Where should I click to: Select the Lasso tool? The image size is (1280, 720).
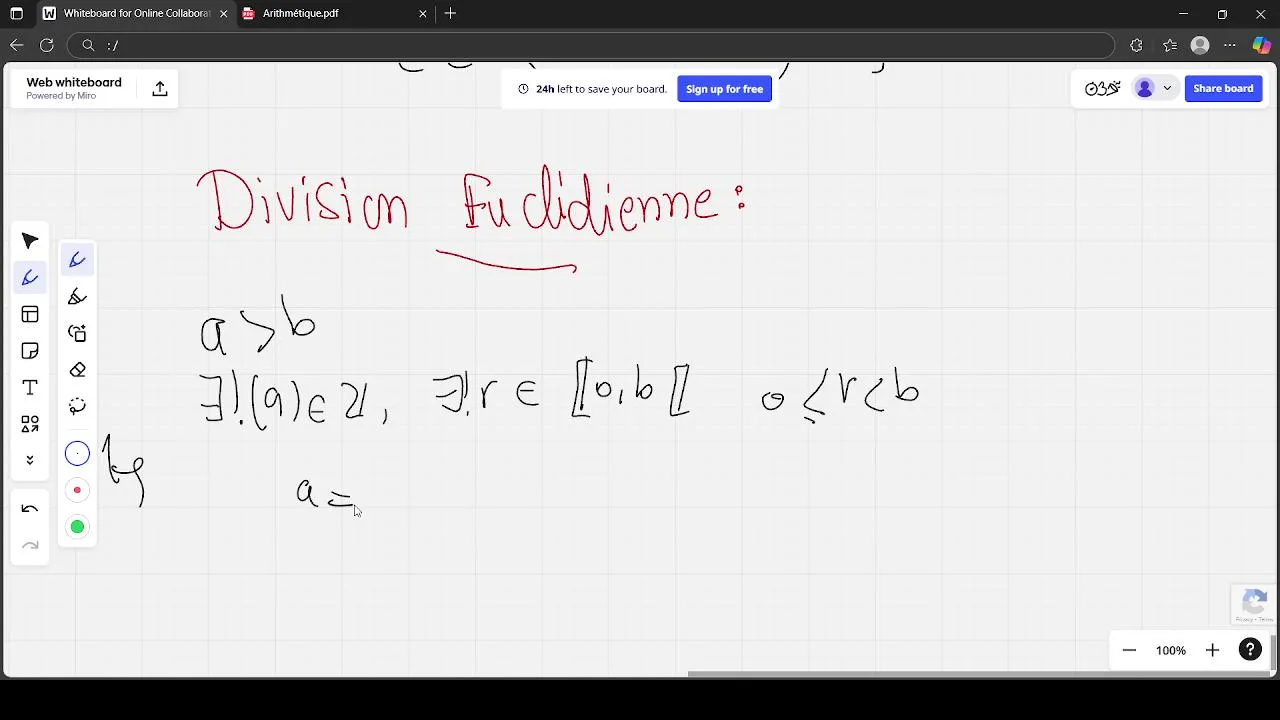77,406
